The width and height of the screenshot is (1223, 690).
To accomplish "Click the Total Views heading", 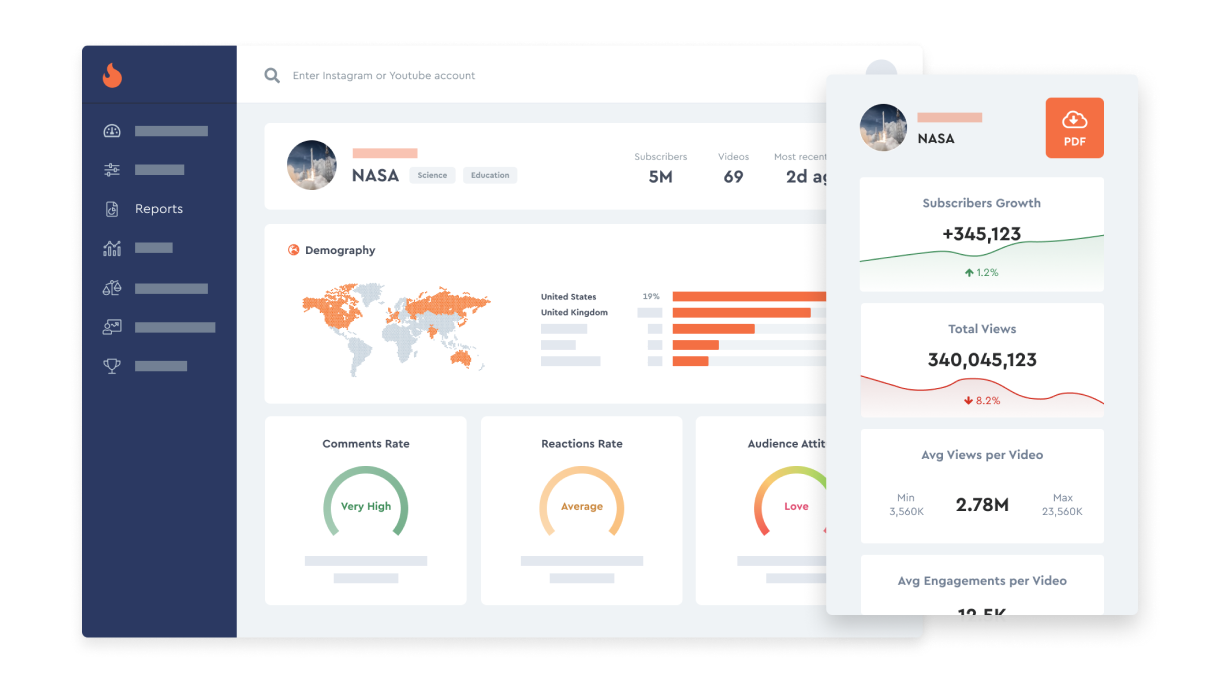I will 982,329.
